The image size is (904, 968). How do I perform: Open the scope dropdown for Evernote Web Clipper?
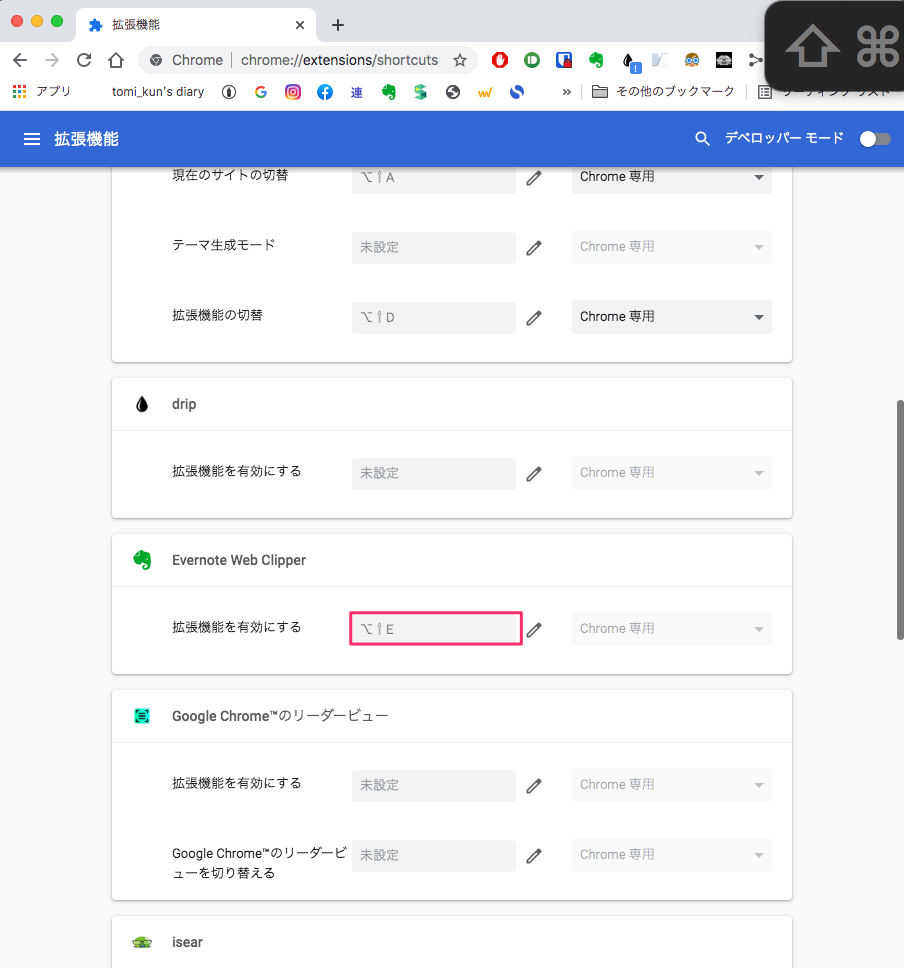tap(671, 628)
